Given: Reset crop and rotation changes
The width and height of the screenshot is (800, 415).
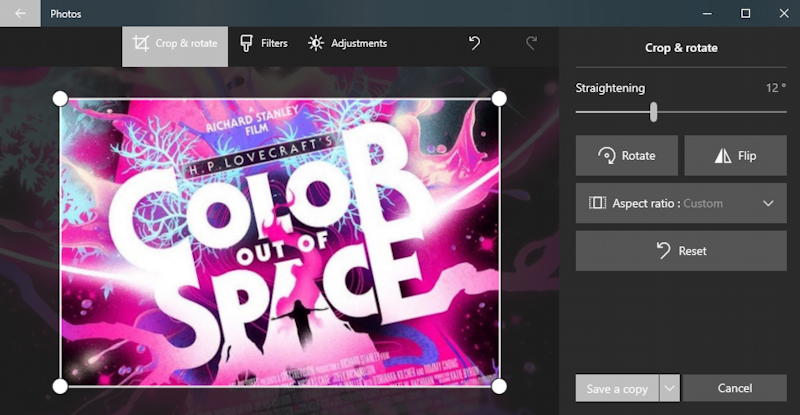Looking at the screenshot, I should tap(681, 251).
